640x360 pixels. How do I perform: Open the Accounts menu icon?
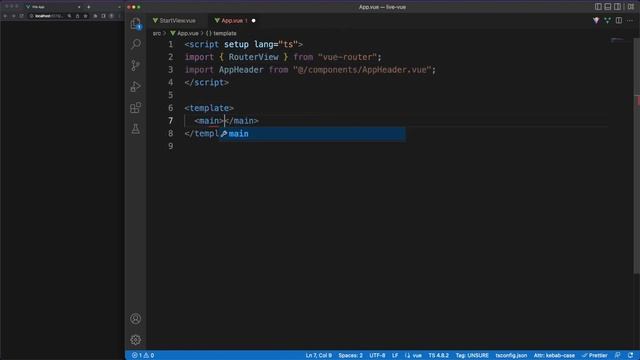(x=136, y=318)
